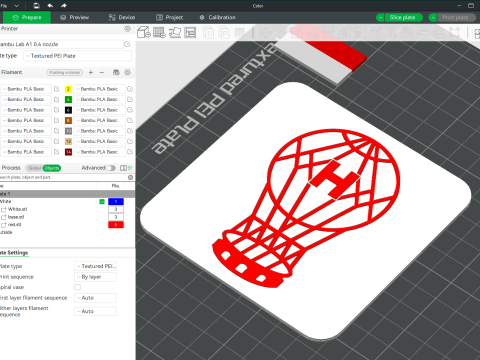Click the green filament 4 swatch
The image size is (480, 360).
pyautogui.click(x=68, y=99)
